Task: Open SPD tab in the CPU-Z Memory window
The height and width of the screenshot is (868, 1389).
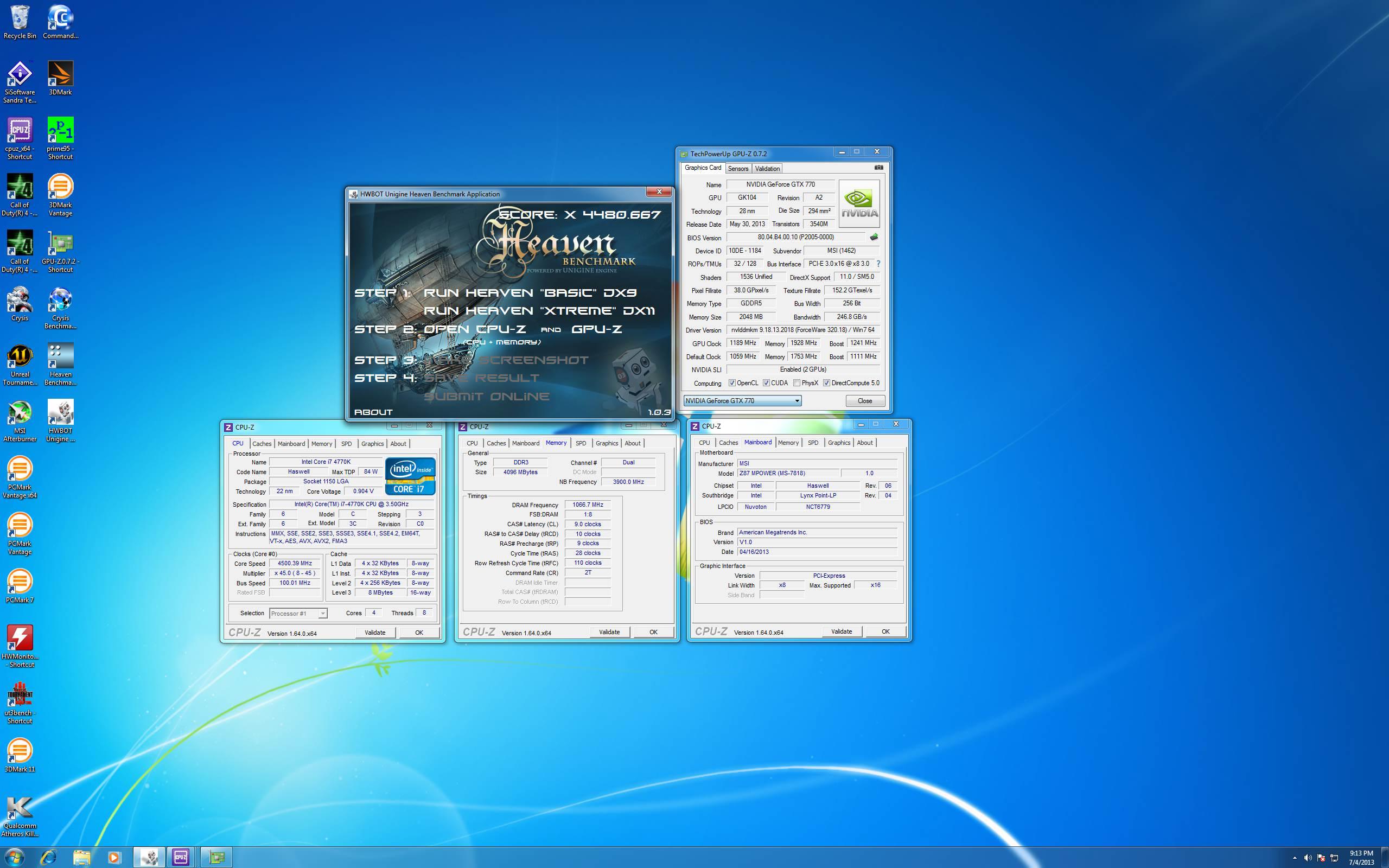Action: [581, 443]
